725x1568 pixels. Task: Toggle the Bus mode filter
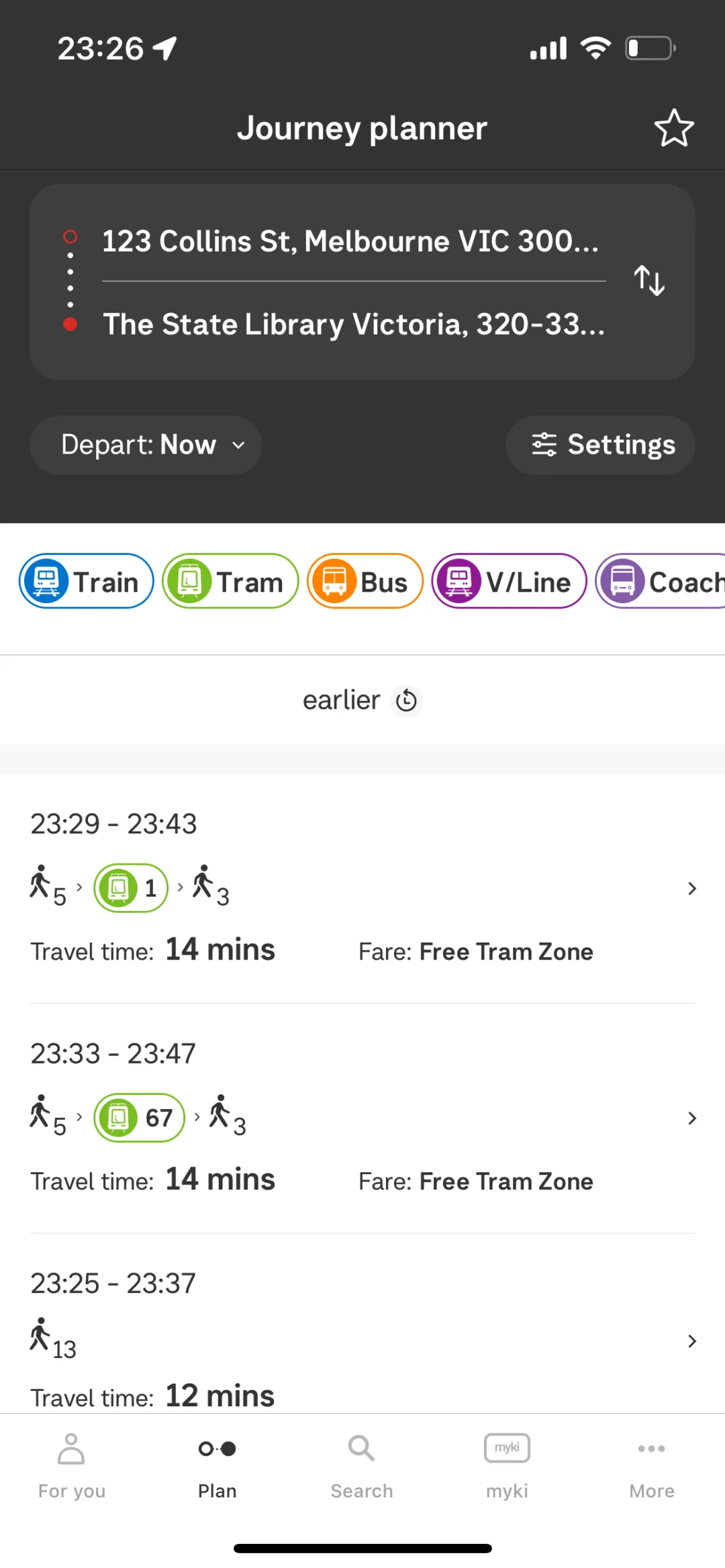coord(365,582)
